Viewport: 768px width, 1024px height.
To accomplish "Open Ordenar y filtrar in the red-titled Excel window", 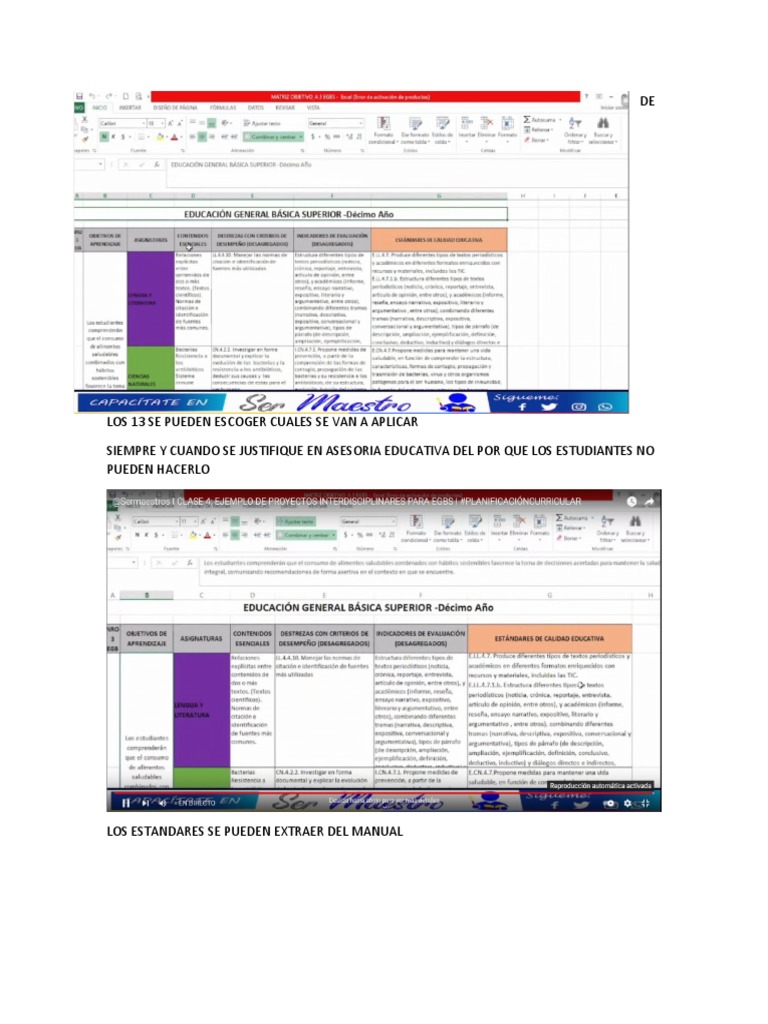I will [x=575, y=131].
